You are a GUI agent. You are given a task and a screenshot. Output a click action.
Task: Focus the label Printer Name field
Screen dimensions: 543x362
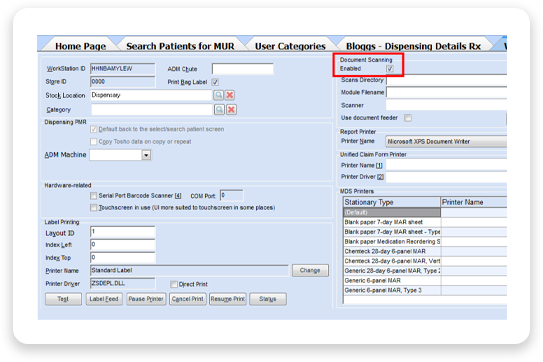click(189, 271)
